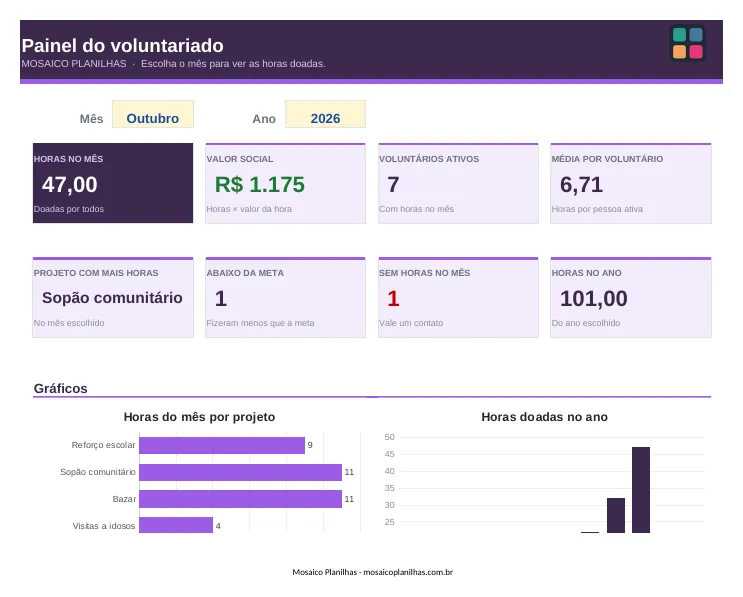Click the 'Horas por pessoa ativa' caption
The height and width of the screenshot is (597, 743).
click(597, 209)
